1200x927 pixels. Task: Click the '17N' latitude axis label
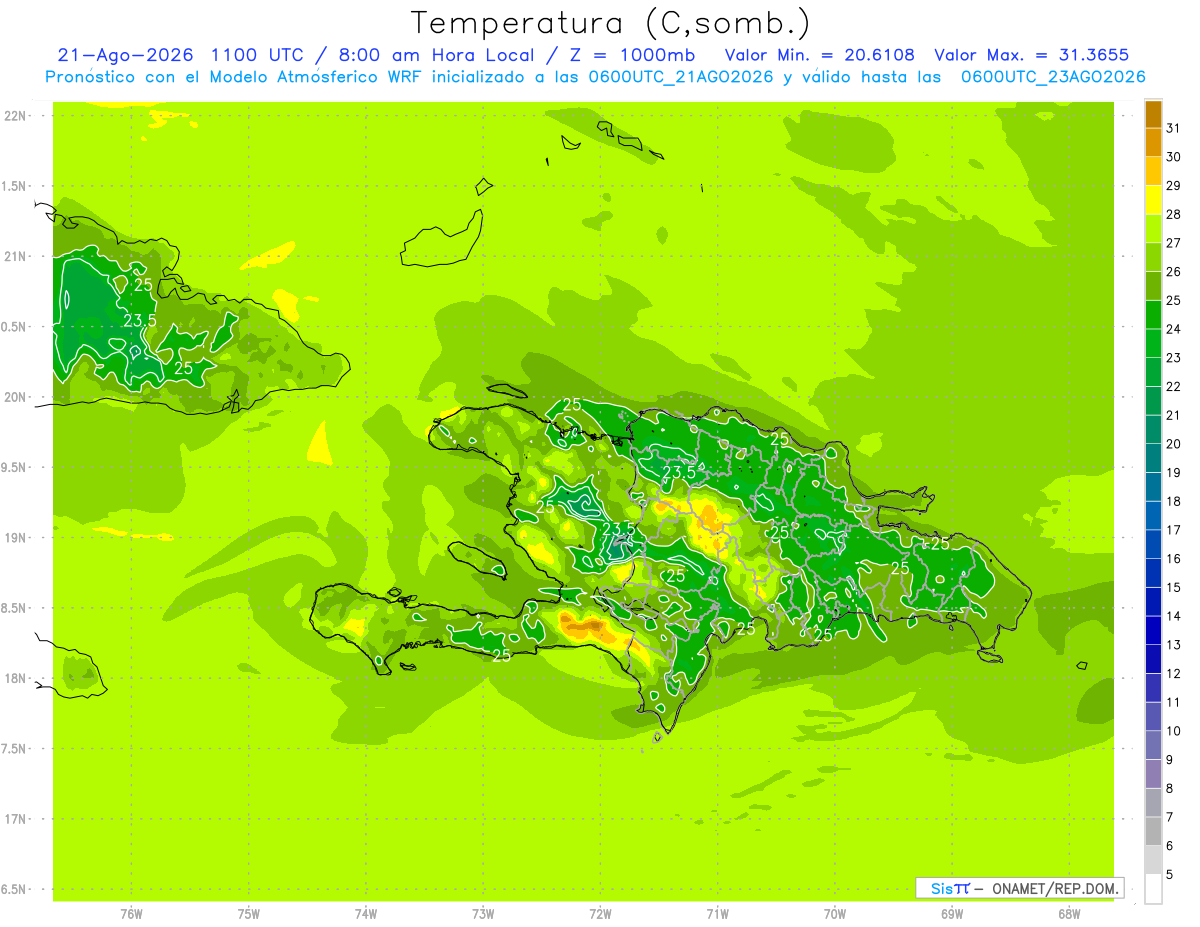coord(17,820)
